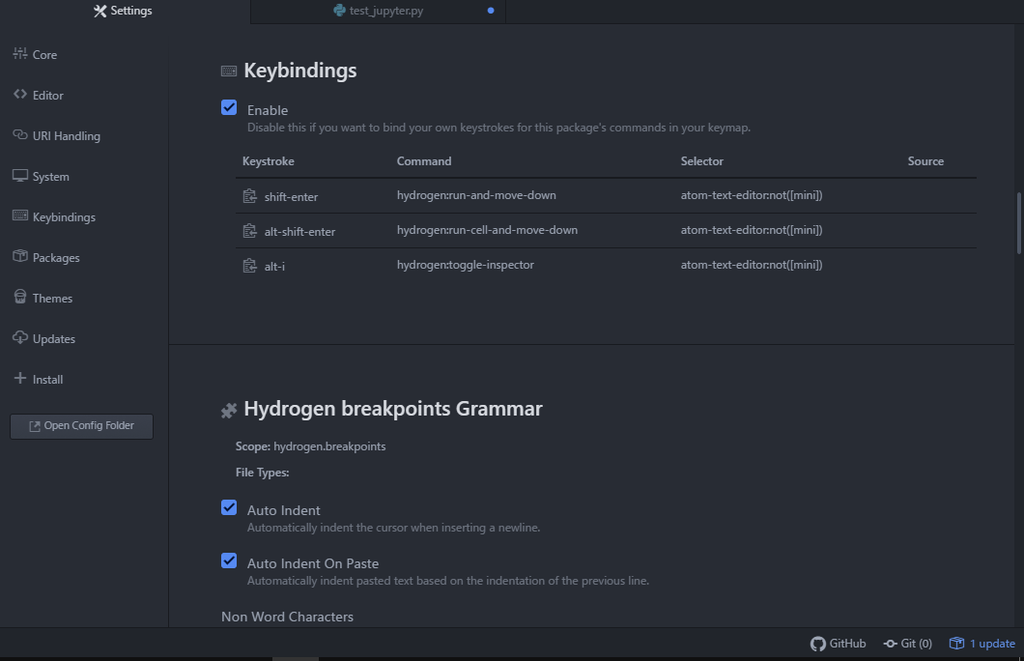
Task: Switch to the Settings tab
Action: [x=124, y=11]
